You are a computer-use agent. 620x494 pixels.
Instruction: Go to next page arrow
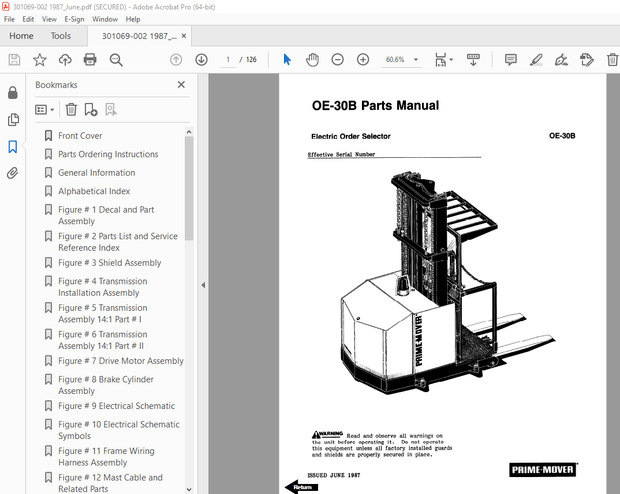pos(201,60)
